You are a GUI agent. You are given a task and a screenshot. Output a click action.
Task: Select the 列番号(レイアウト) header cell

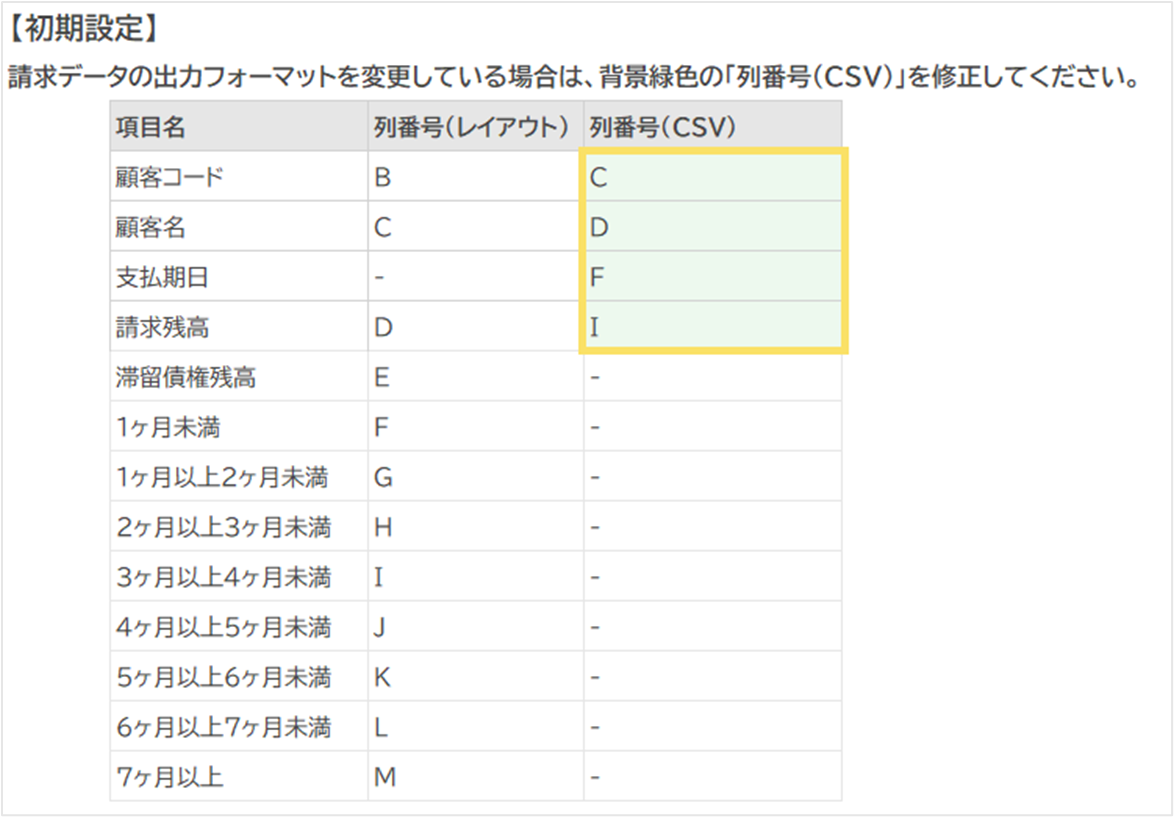tap(475, 127)
